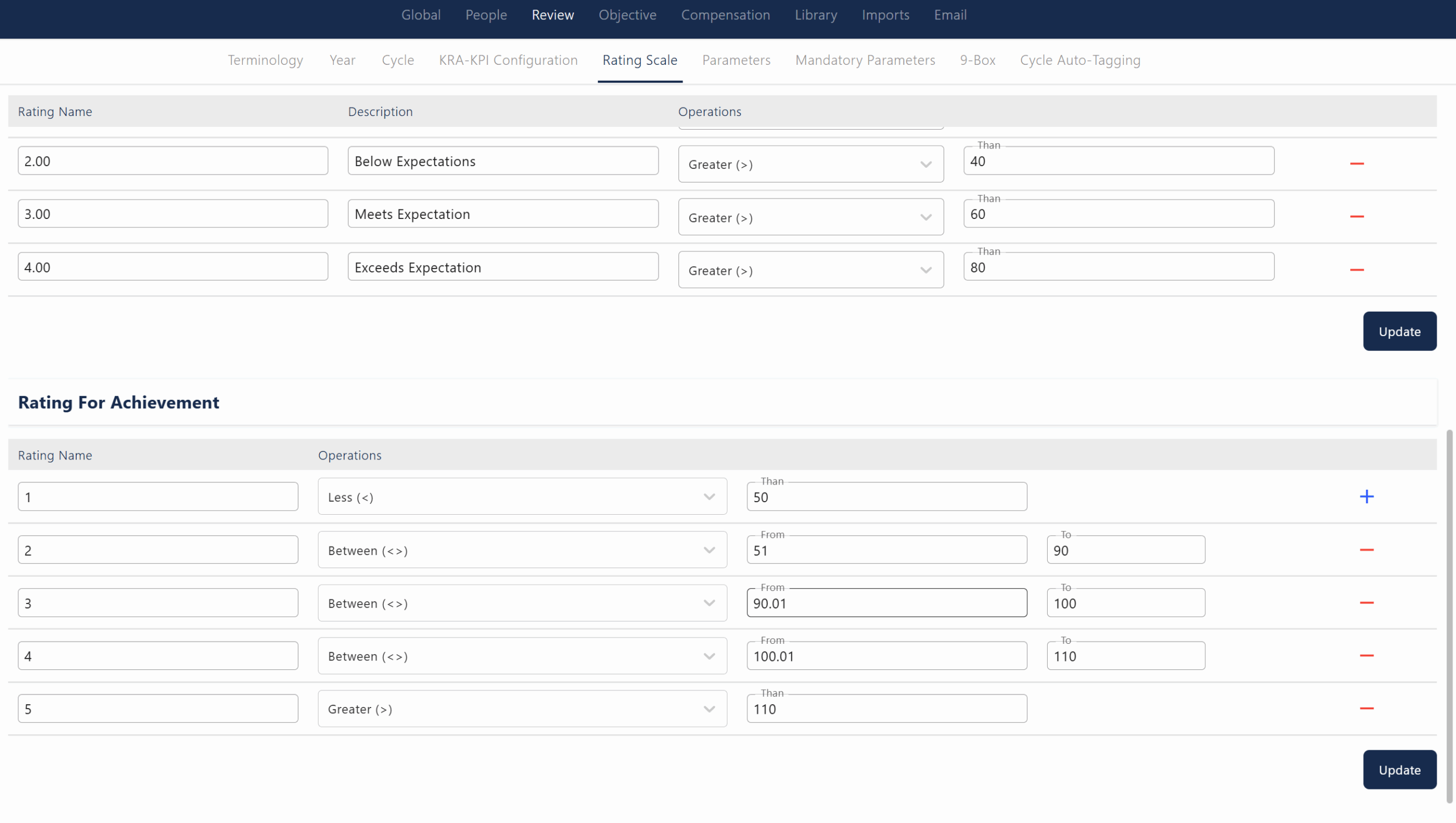Click the Than field containing 80
Screen dimensions: 1456x823
[x=1119, y=267]
